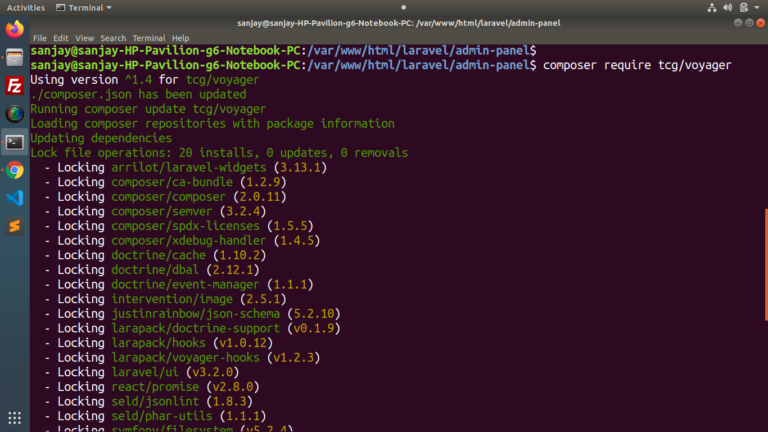
Task: Expand the system menu arrow
Action: tap(757, 7)
